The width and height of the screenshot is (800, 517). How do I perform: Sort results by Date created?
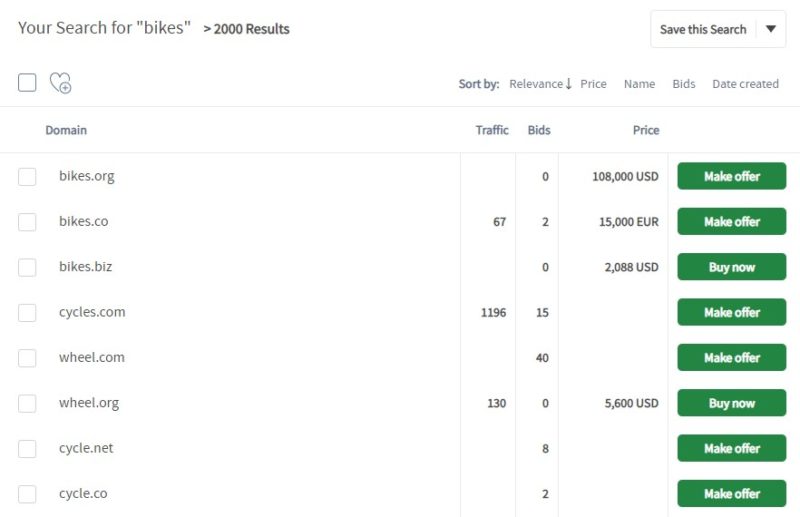pyautogui.click(x=745, y=84)
